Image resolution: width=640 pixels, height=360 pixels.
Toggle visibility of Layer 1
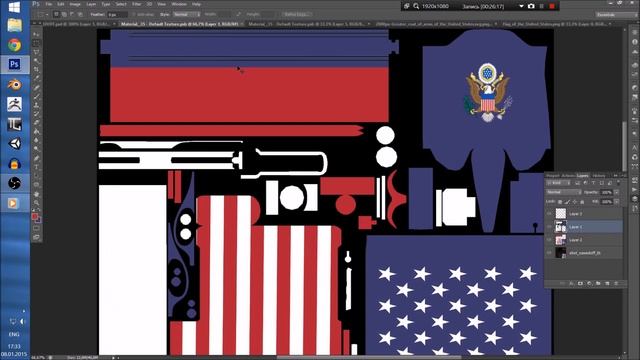pyautogui.click(x=549, y=227)
